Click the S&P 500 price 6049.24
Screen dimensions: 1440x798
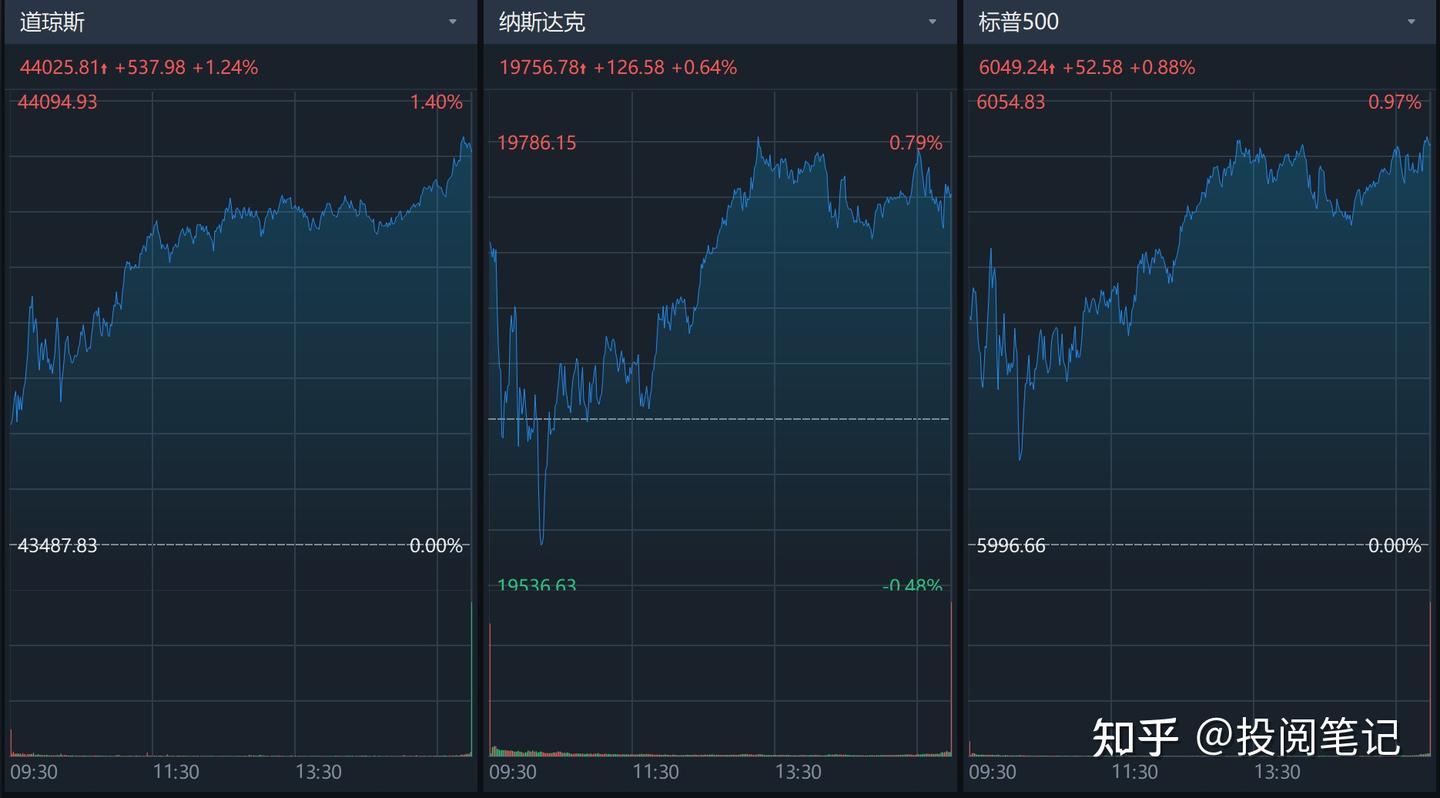(1012, 68)
